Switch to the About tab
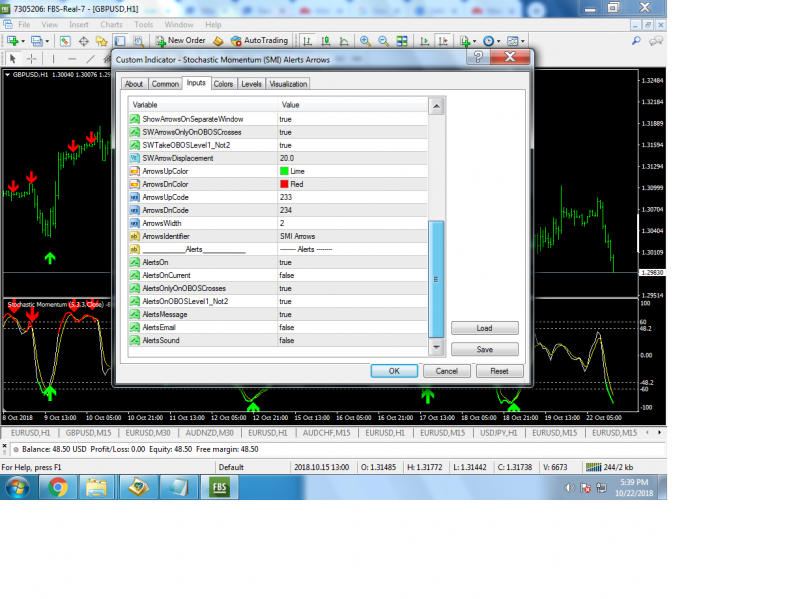This screenshot has height=599, width=800. (x=134, y=84)
